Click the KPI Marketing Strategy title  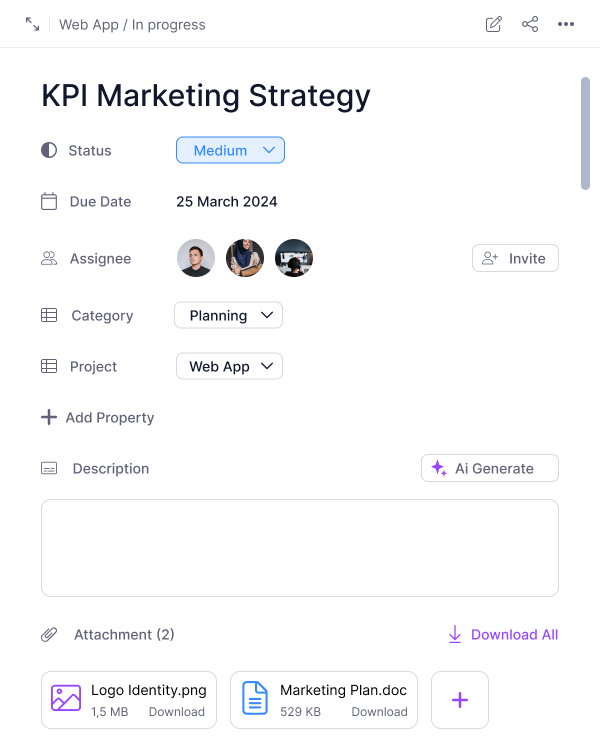(206, 96)
